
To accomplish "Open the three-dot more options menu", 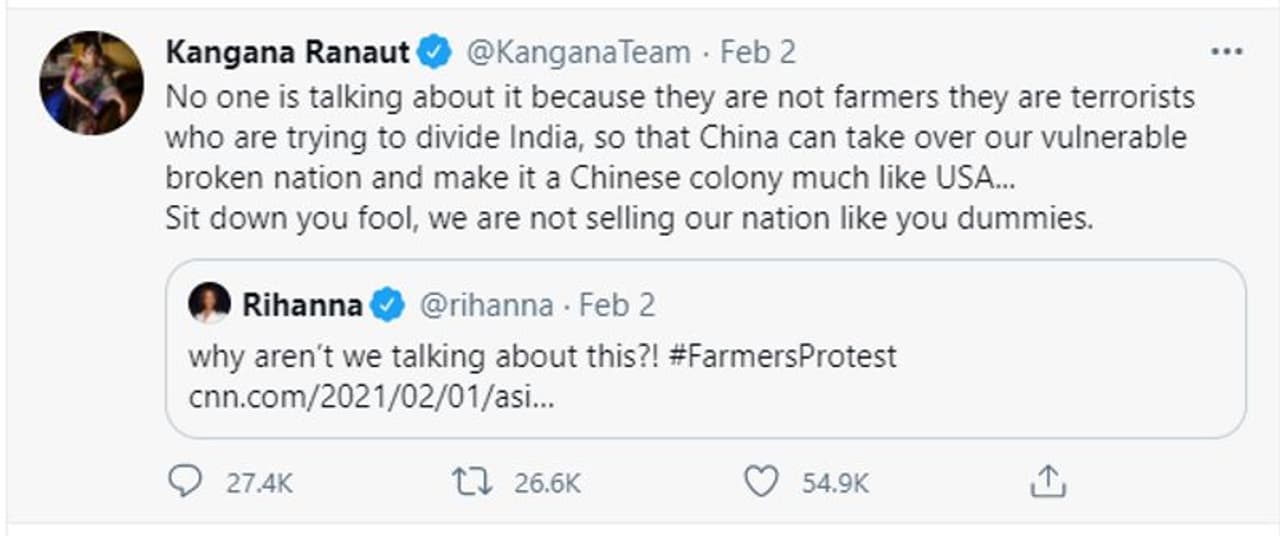I will pos(1226,52).
